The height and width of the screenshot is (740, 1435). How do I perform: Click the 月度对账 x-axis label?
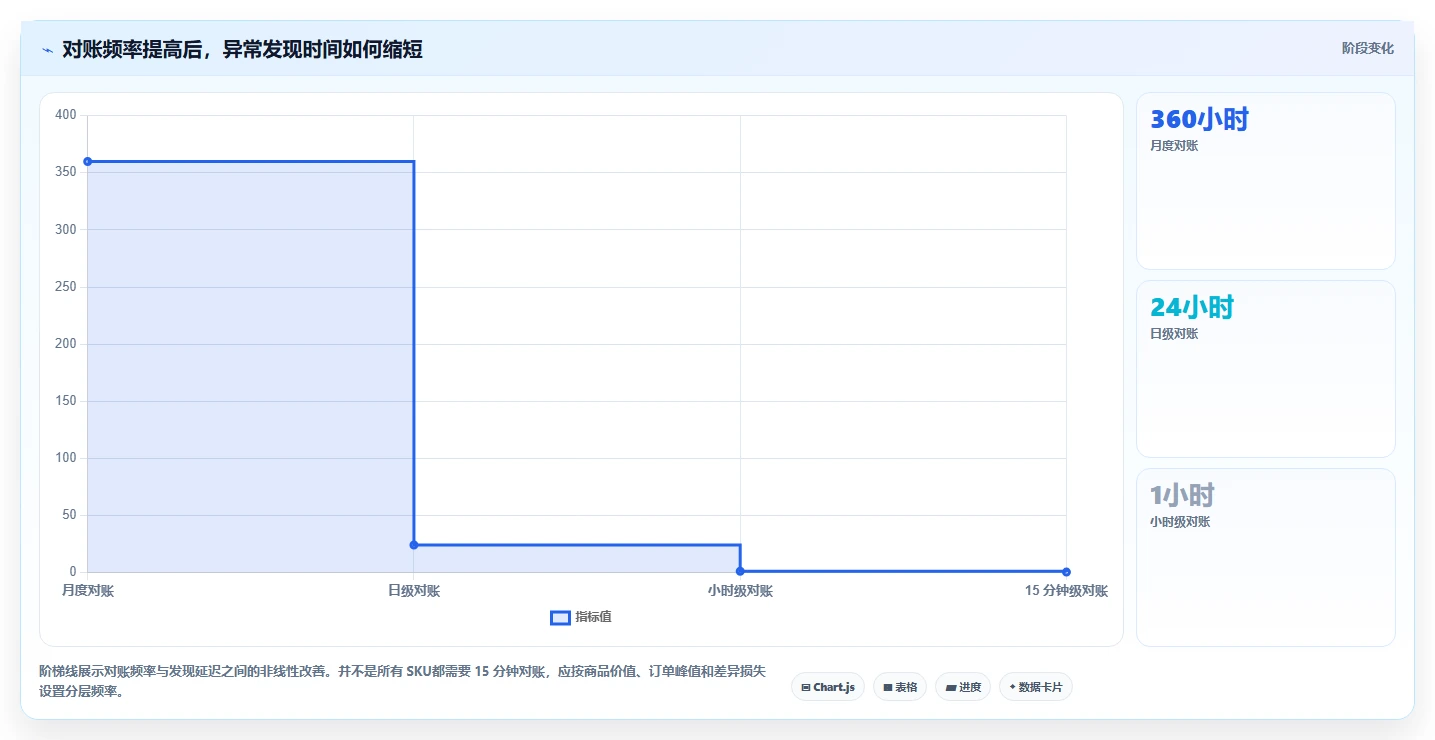88,591
